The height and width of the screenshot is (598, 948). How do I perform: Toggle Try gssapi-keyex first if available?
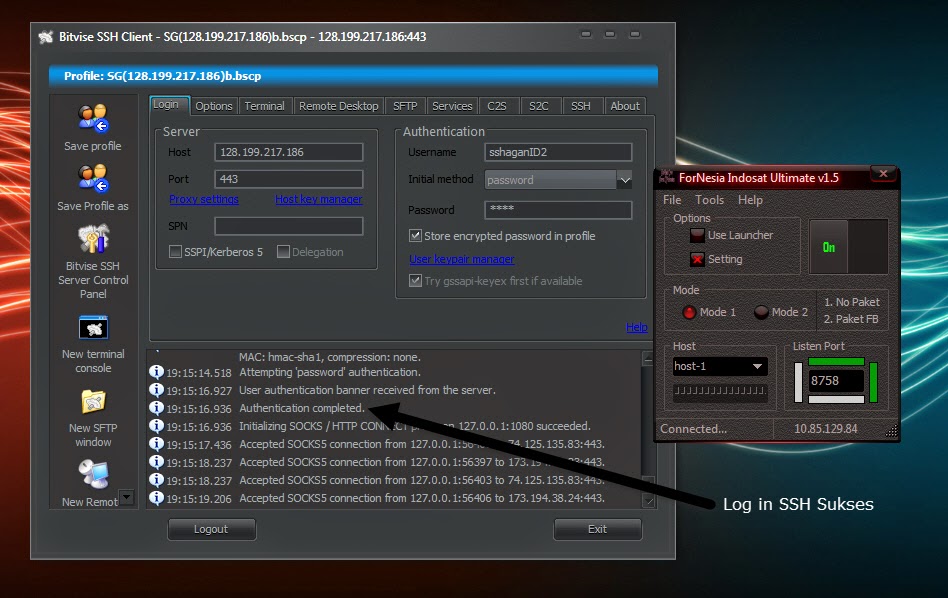[x=415, y=281]
